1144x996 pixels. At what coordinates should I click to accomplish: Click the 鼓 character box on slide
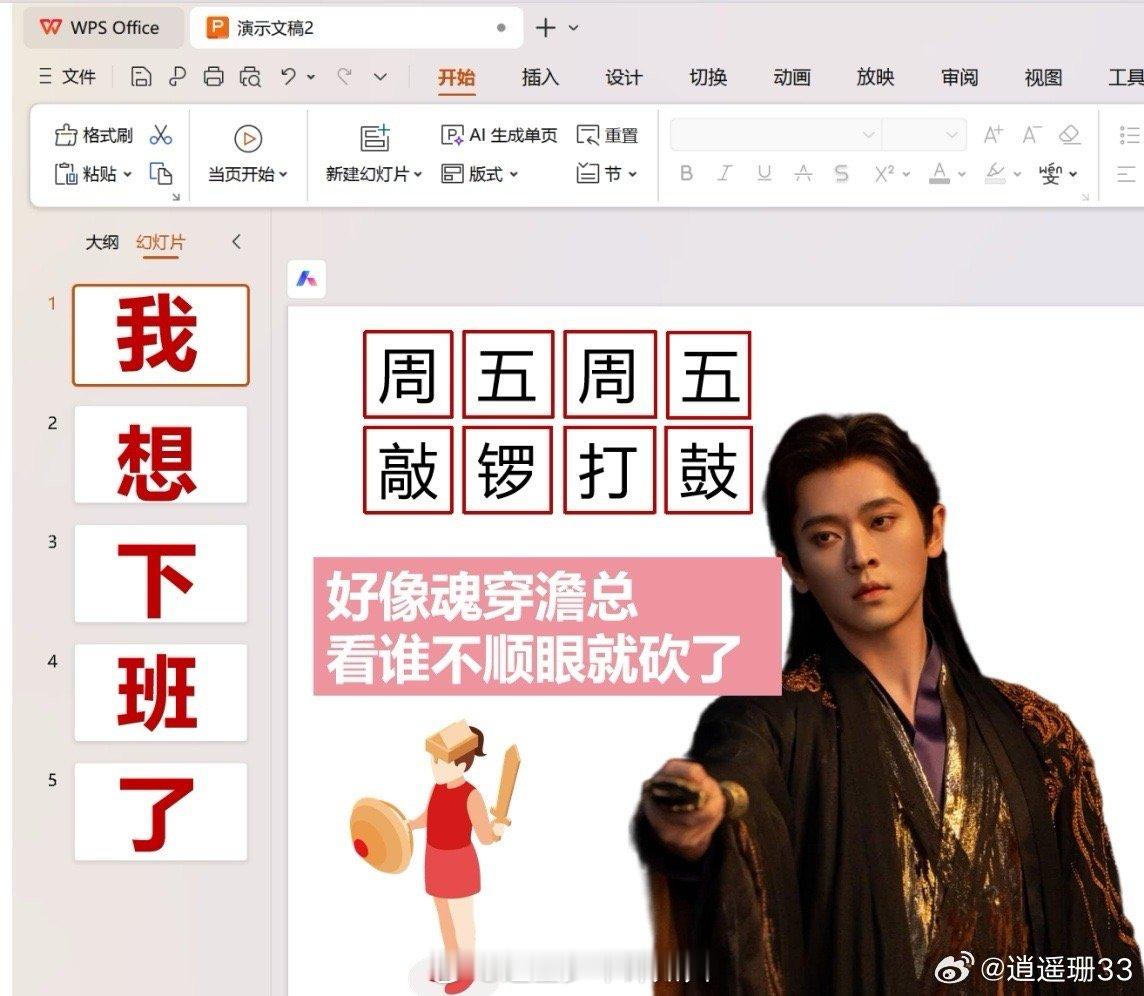coord(708,470)
